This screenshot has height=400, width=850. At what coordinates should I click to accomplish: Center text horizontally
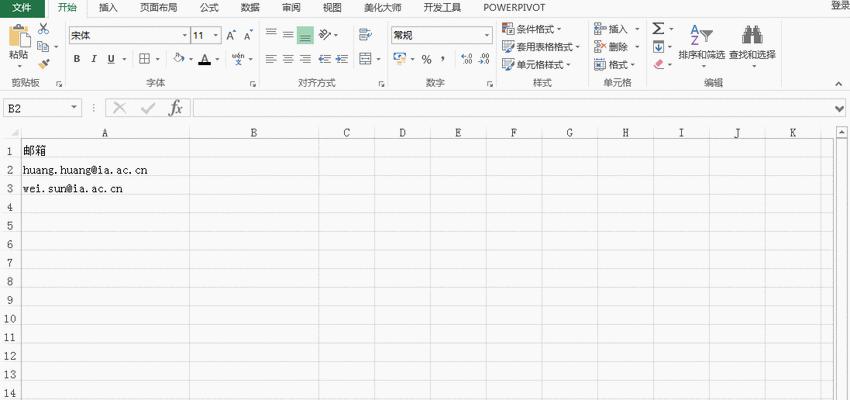(x=288, y=59)
